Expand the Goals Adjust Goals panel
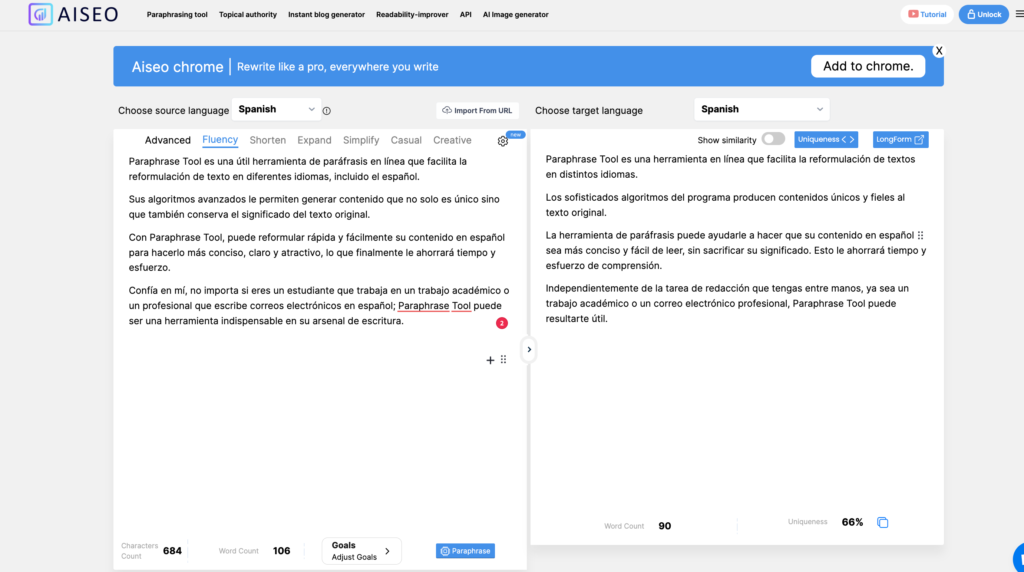The image size is (1024, 572). 361,551
